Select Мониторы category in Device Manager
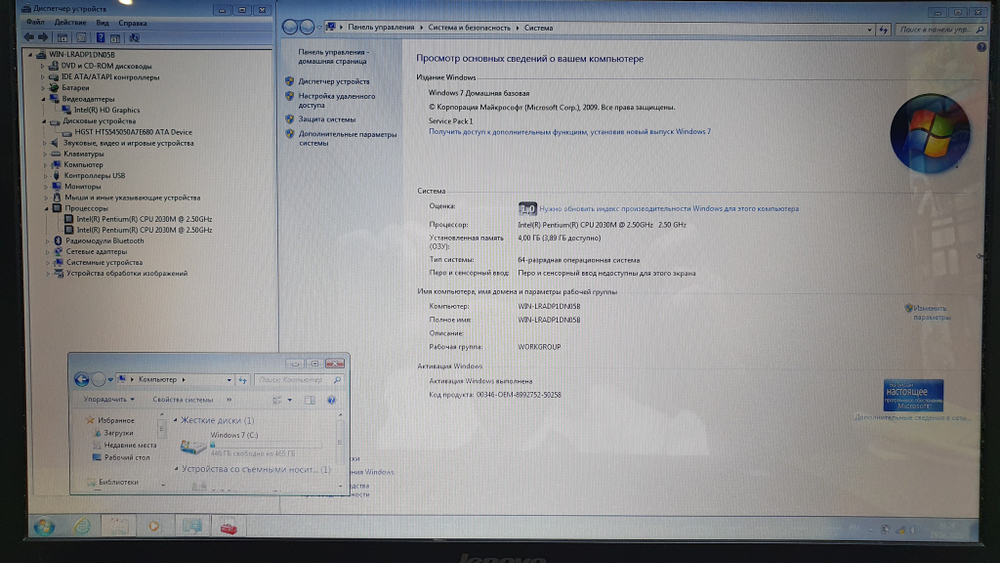Image resolution: width=1000 pixels, height=563 pixels. 82,187
